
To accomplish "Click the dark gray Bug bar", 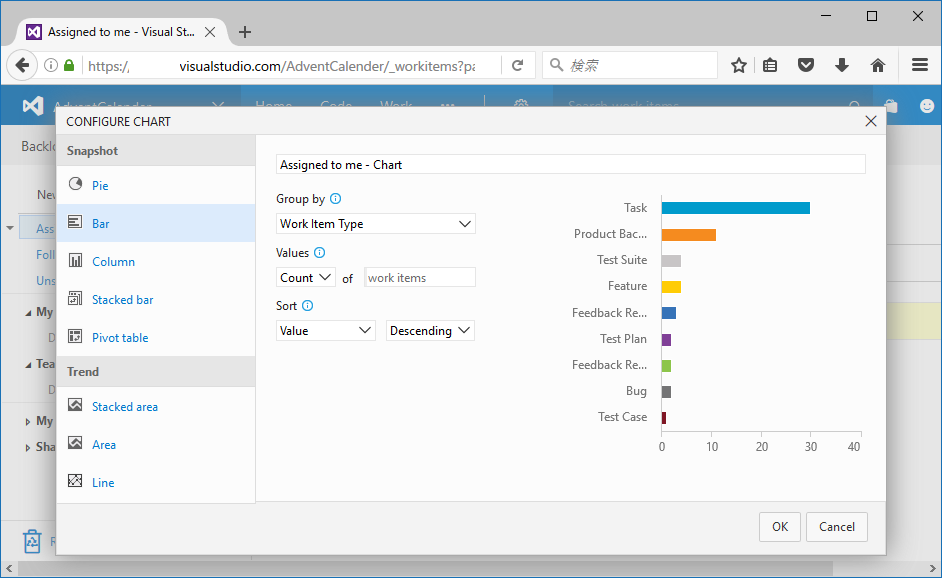I will (x=666, y=392).
